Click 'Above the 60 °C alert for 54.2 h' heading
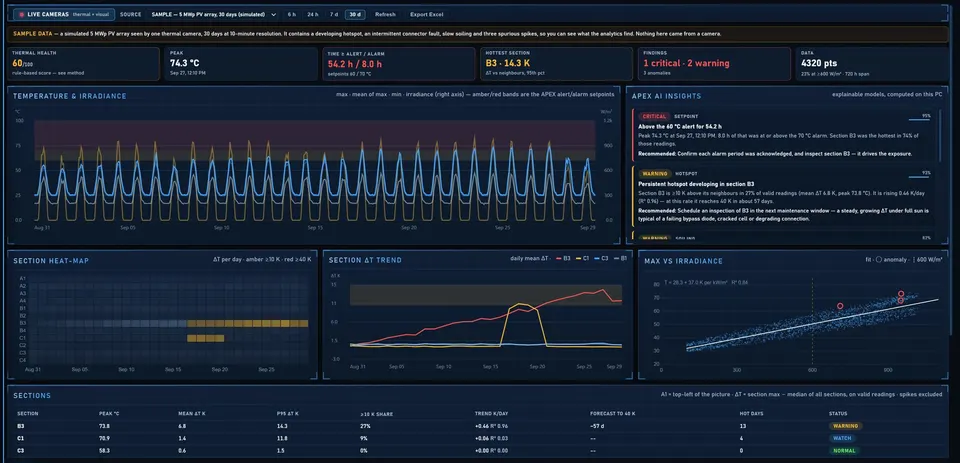 680,126
